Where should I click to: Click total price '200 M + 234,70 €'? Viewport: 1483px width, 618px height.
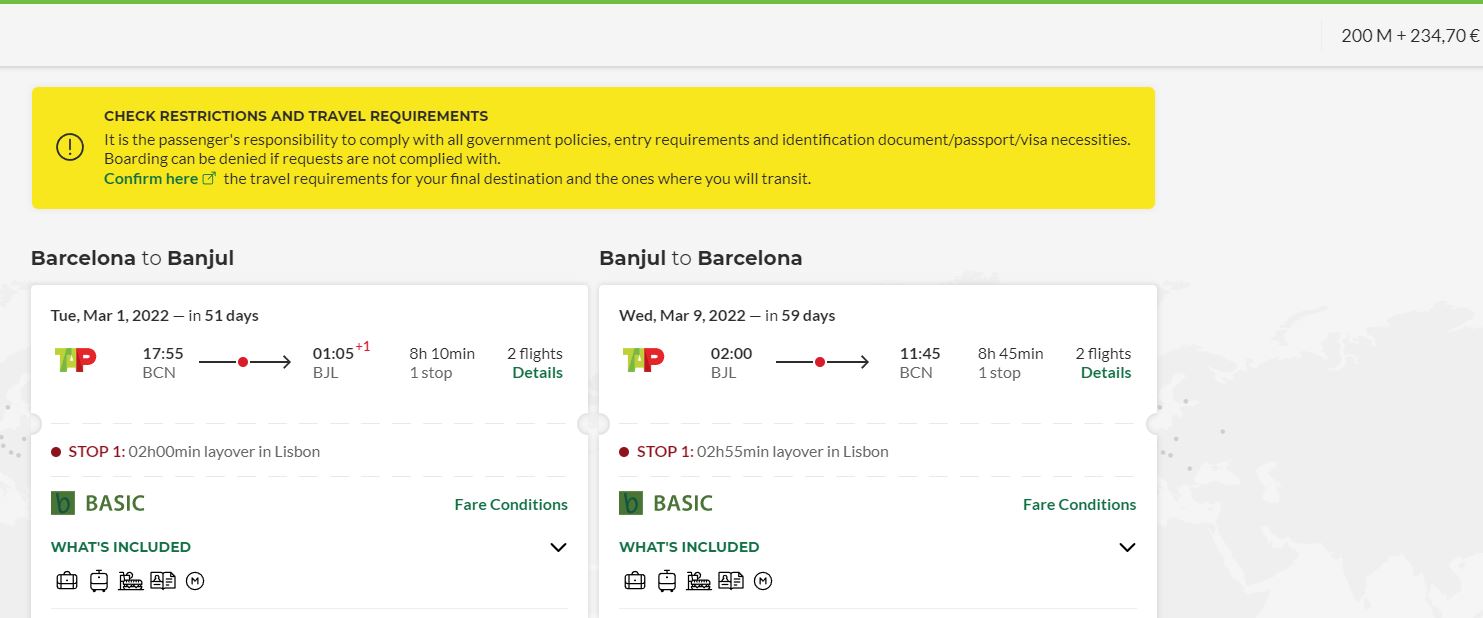coord(1410,36)
